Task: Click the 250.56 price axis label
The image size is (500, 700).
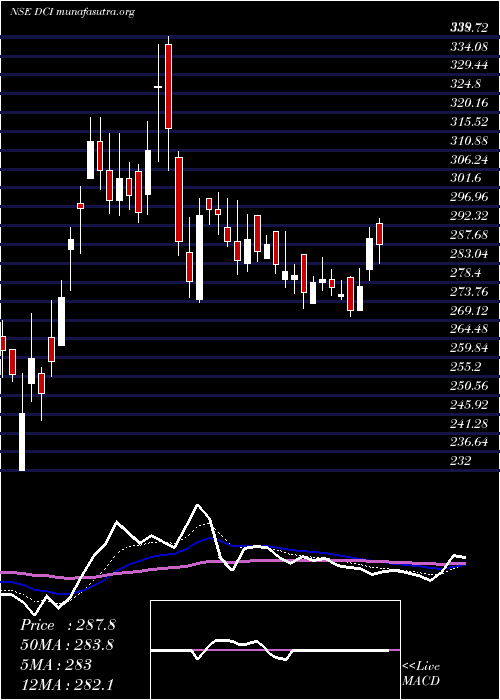Action: (469, 385)
